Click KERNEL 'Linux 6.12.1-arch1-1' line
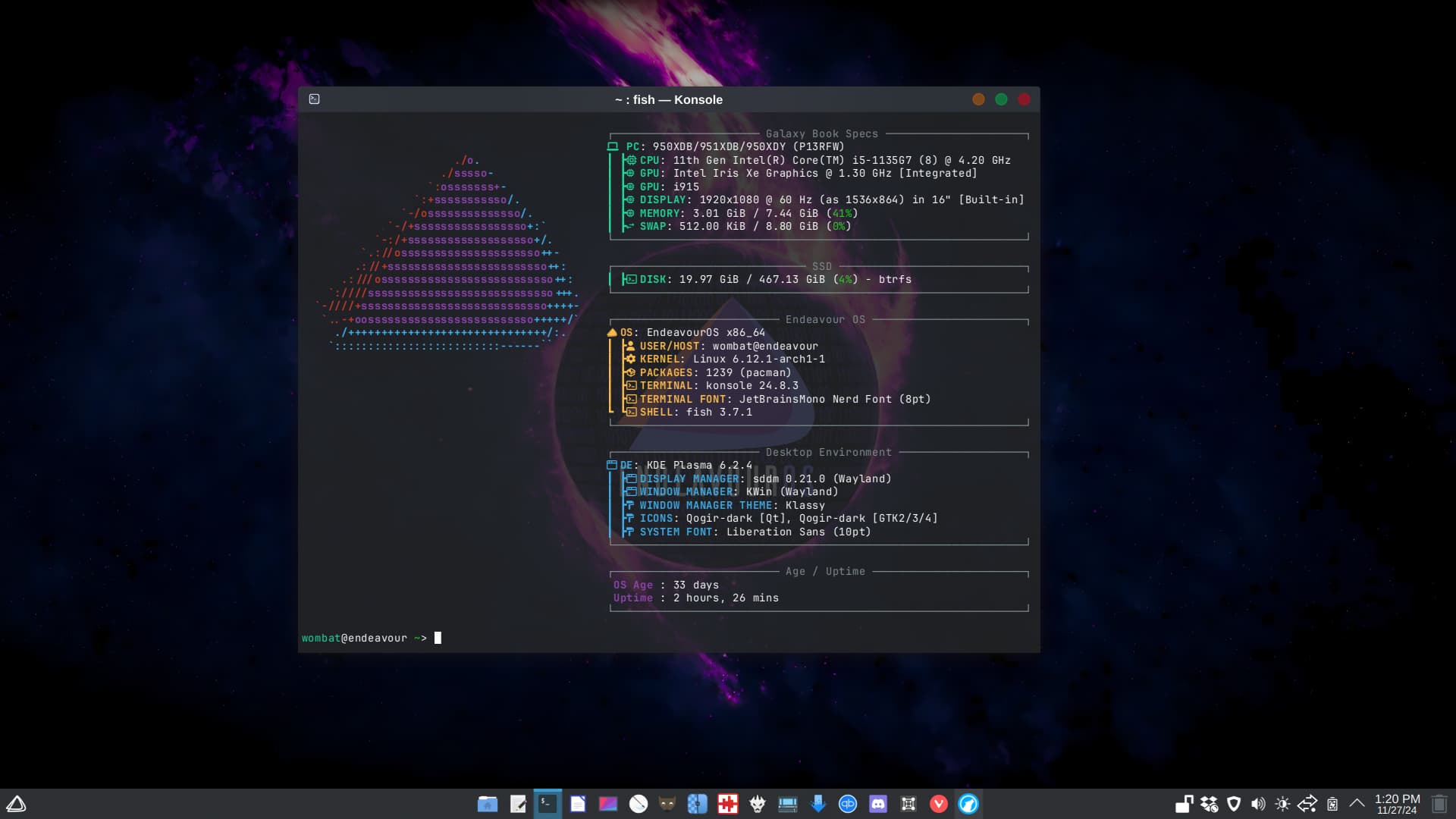This screenshot has height=819, width=1456. point(724,359)
